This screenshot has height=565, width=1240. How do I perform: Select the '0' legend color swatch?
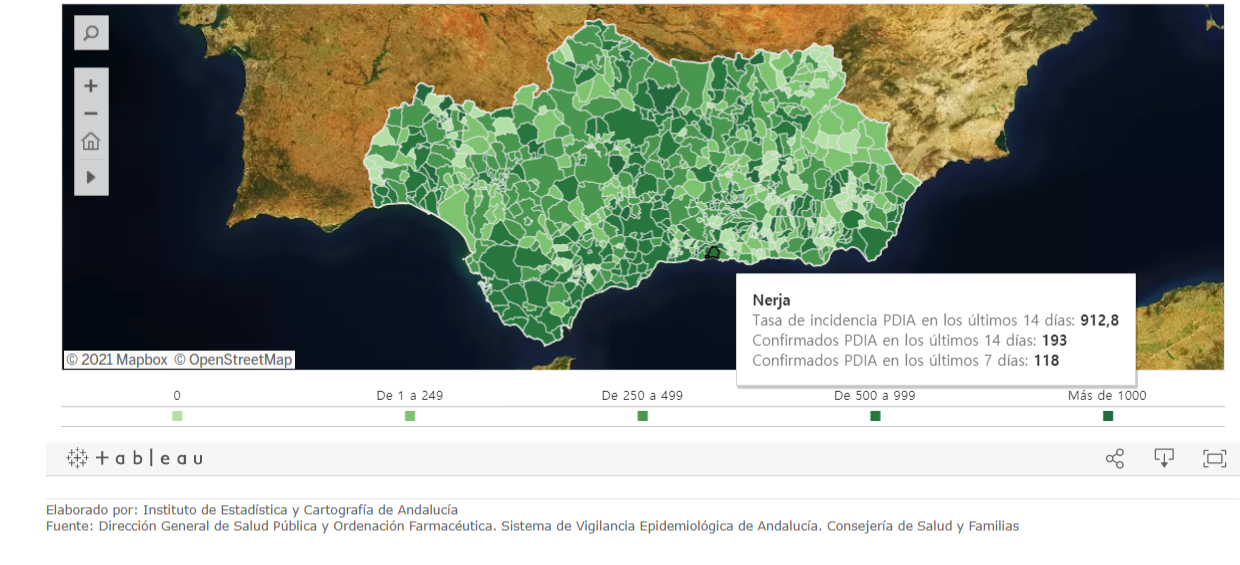[177, 416]
